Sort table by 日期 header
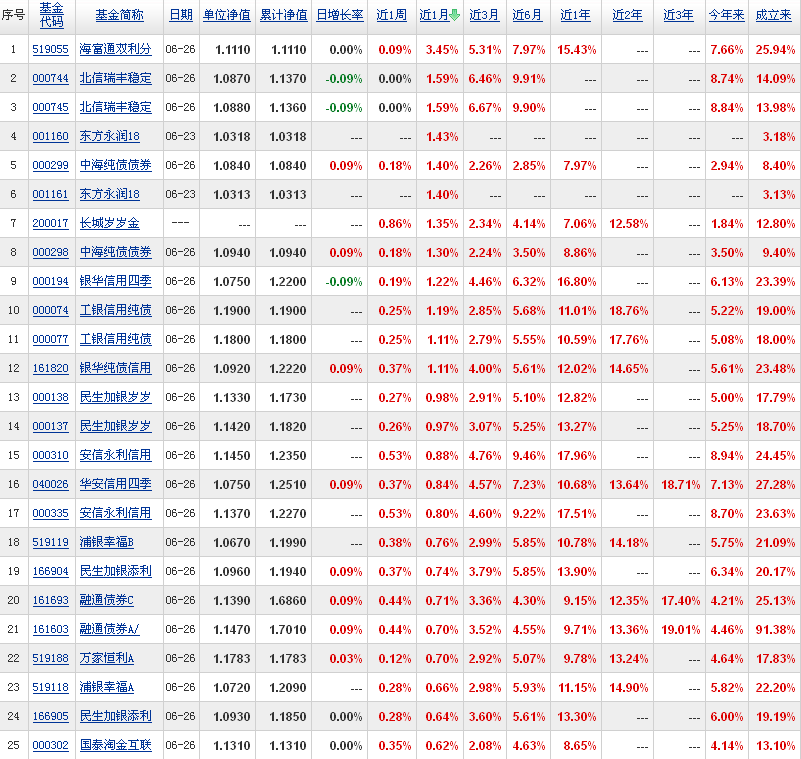Screen dimensions: 801x759 pos(181,15)
